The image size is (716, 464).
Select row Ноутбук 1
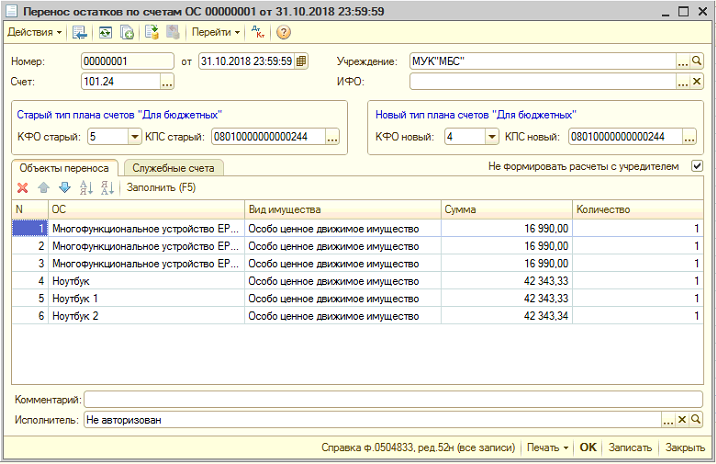click(x=357, y=298)
